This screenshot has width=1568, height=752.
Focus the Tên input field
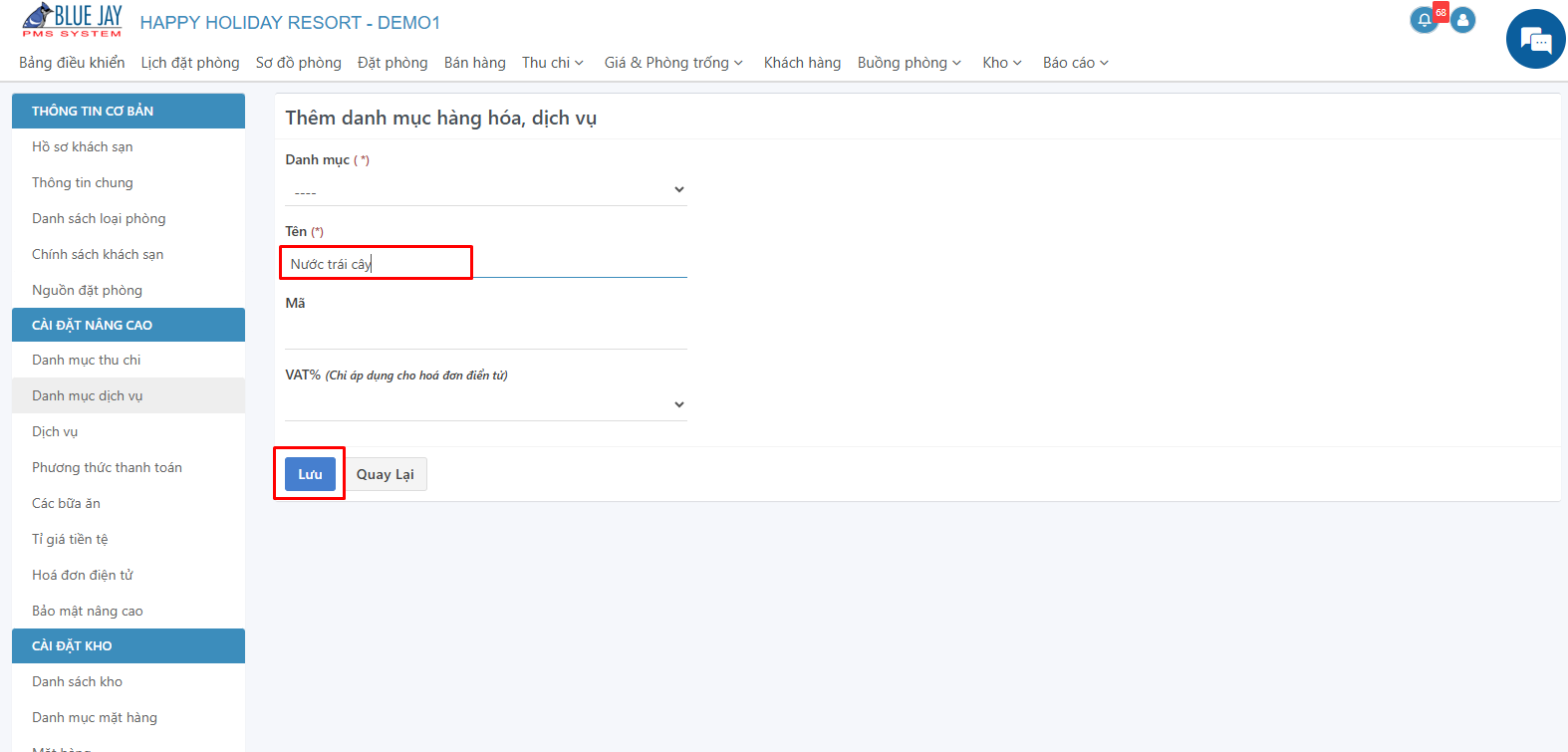pos(486,263)
